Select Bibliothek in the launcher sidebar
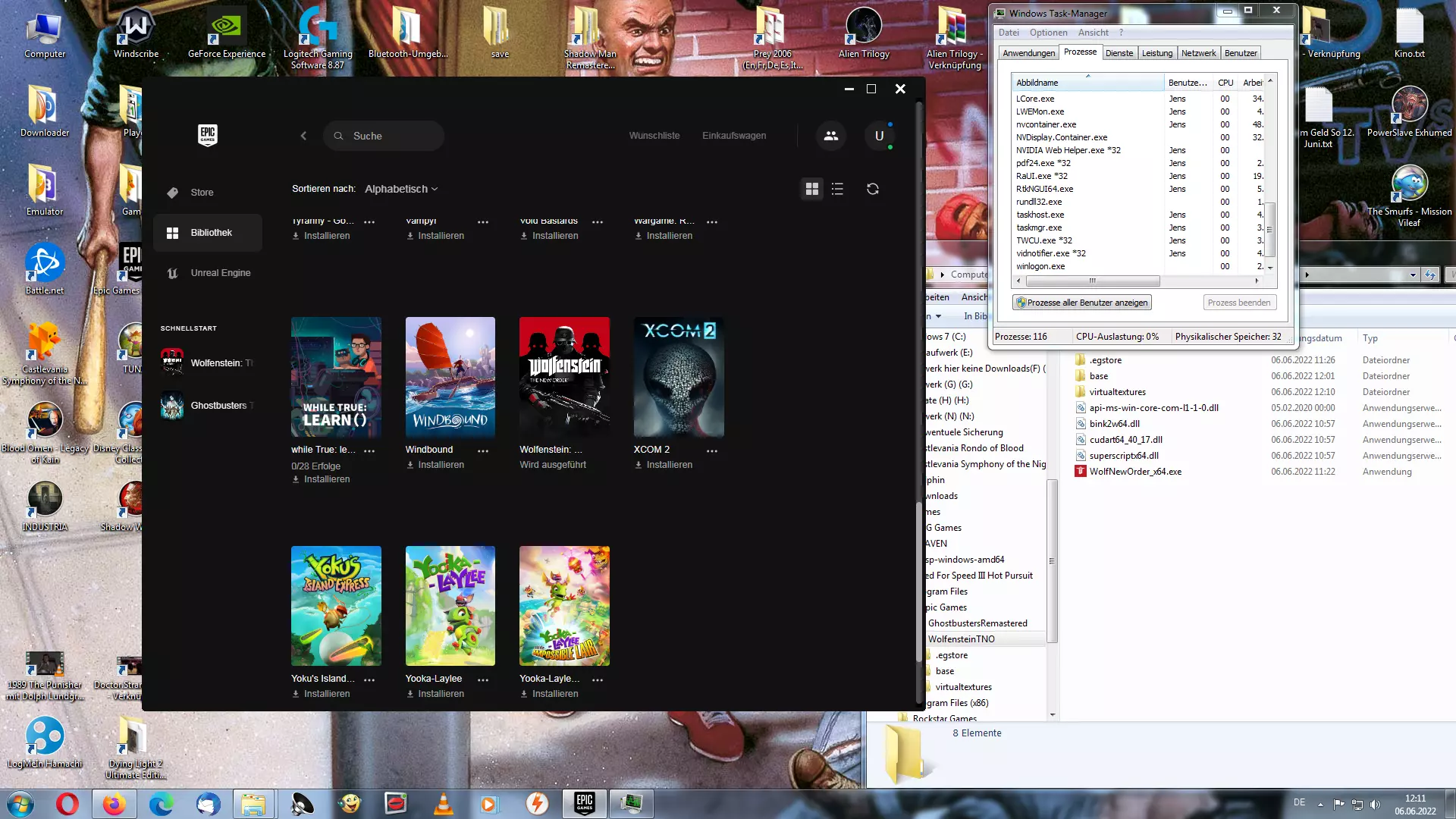This screenshot has width=1456, height=819. tap(207, 233)
